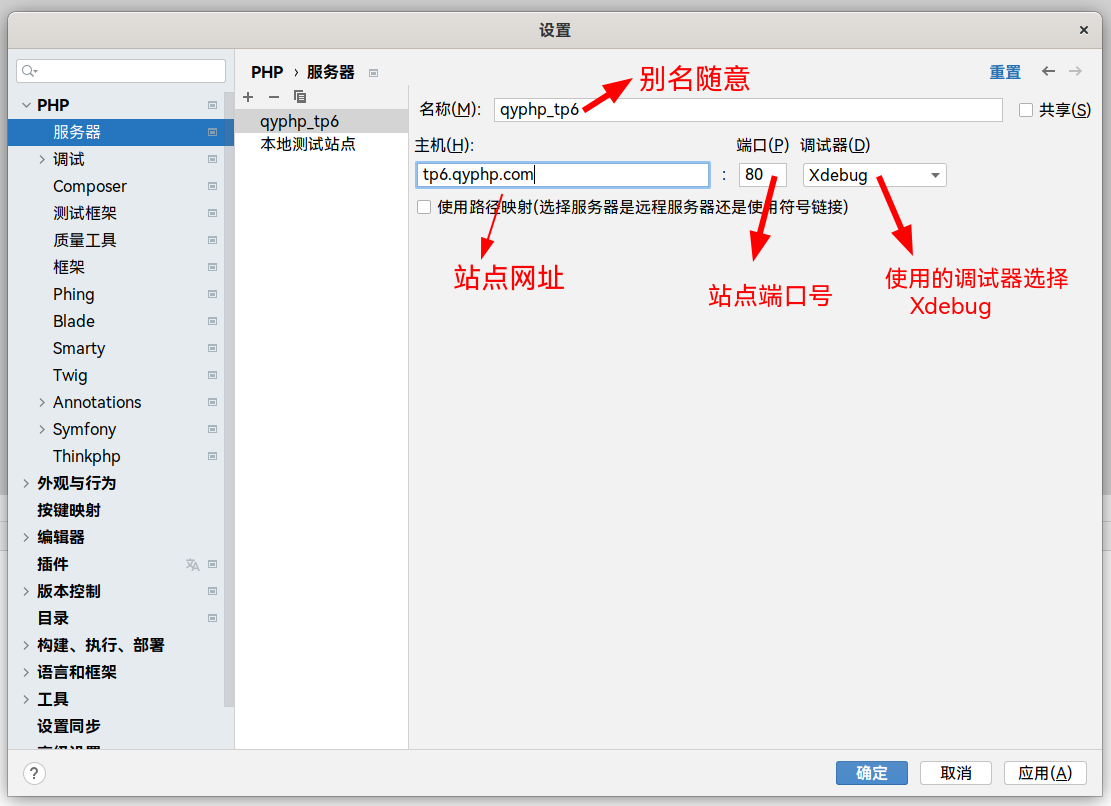Open the Xdebug debugger dropdown
The width and height of the screenshot is (1111, 806).
874,175
